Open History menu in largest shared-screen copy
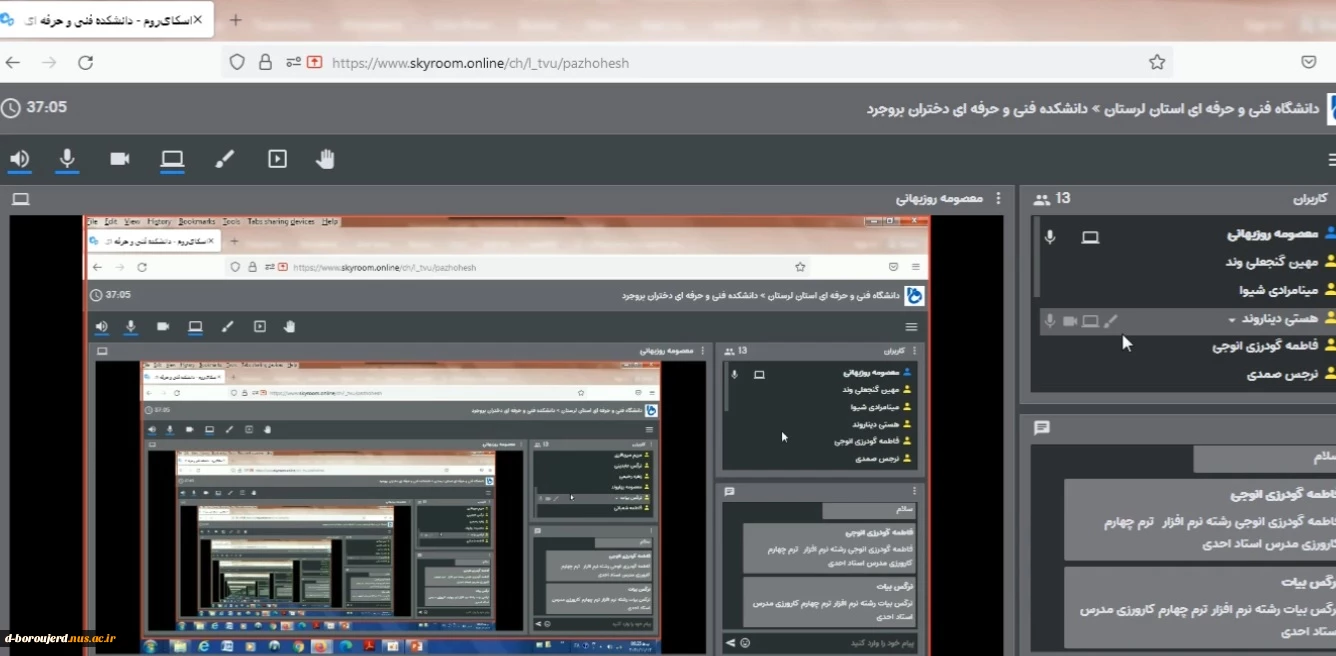The width and height of the screenshot is (1336, 656). [x=159, y=221]
